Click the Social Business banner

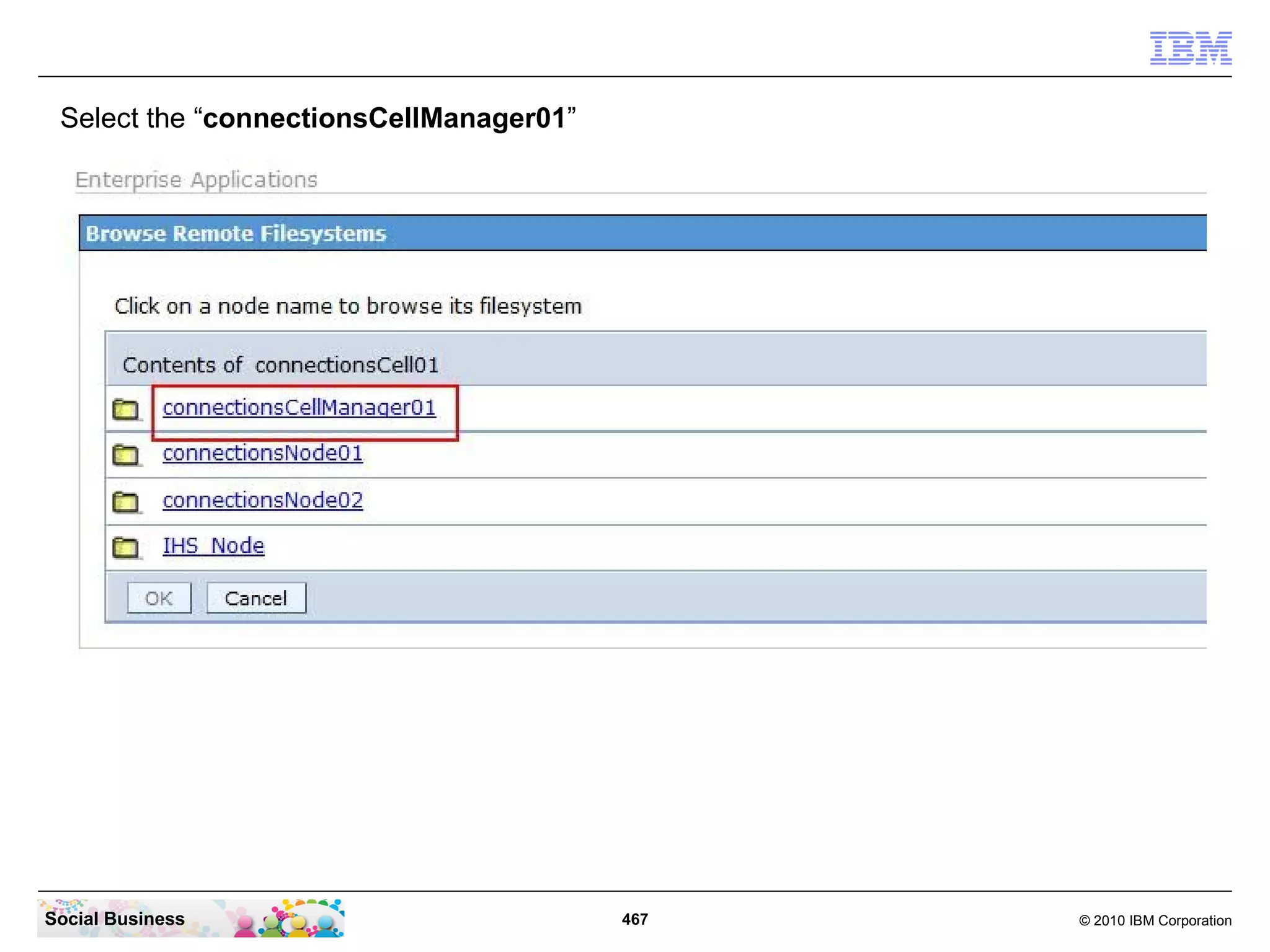[x=191, y=919]
